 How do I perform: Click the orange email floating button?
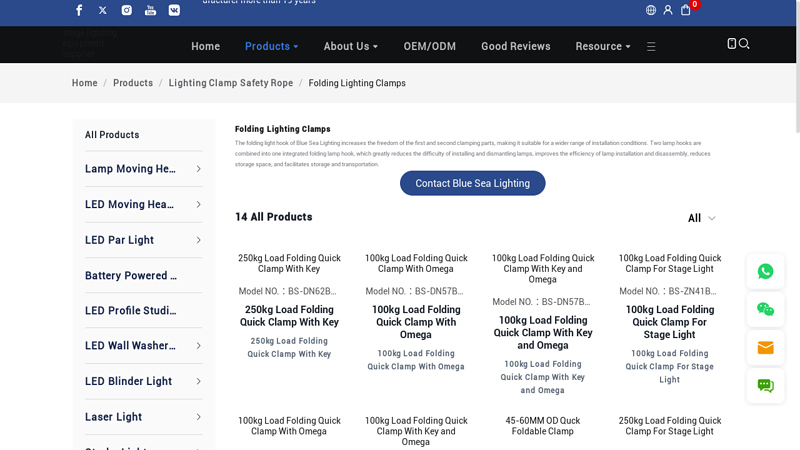click(765, 348)
